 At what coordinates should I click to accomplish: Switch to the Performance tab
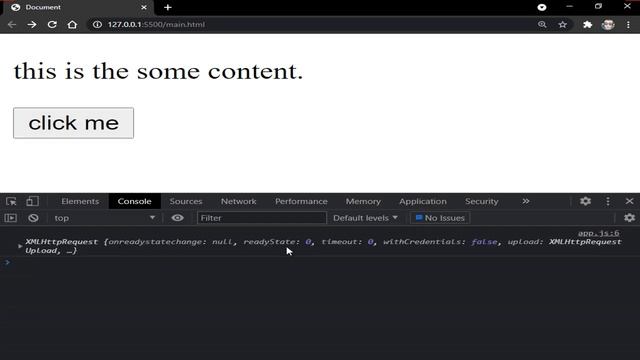point(301,201)
